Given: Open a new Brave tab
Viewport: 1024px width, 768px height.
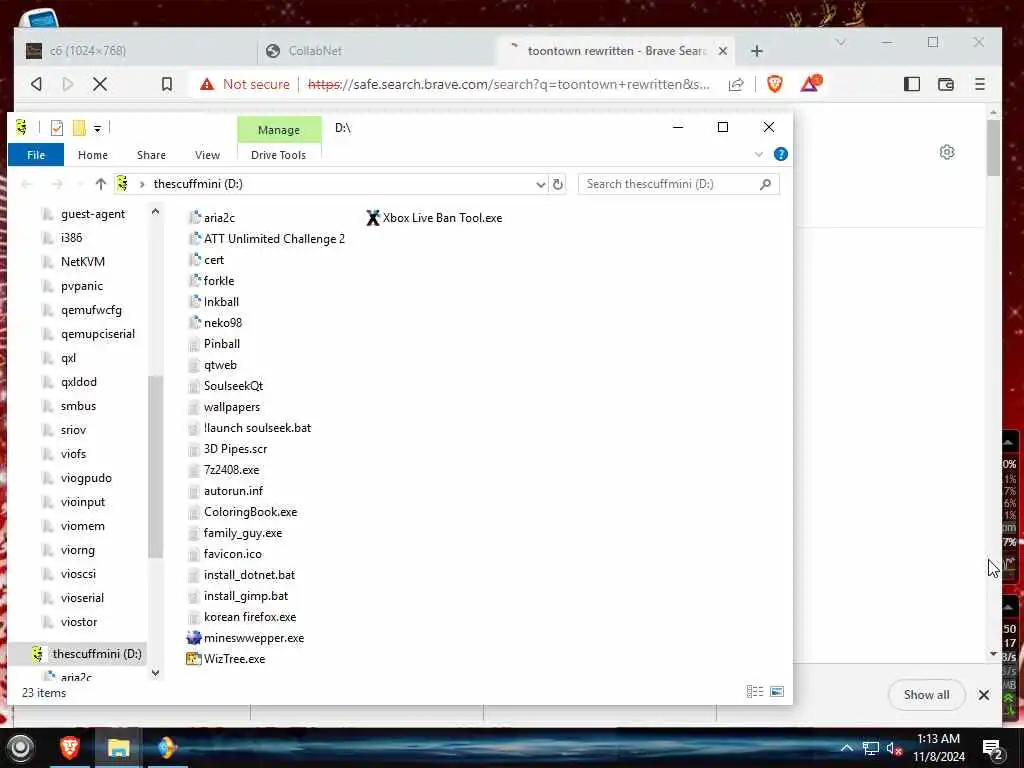Looking at the screenshot, I should [x=757, y=51].
